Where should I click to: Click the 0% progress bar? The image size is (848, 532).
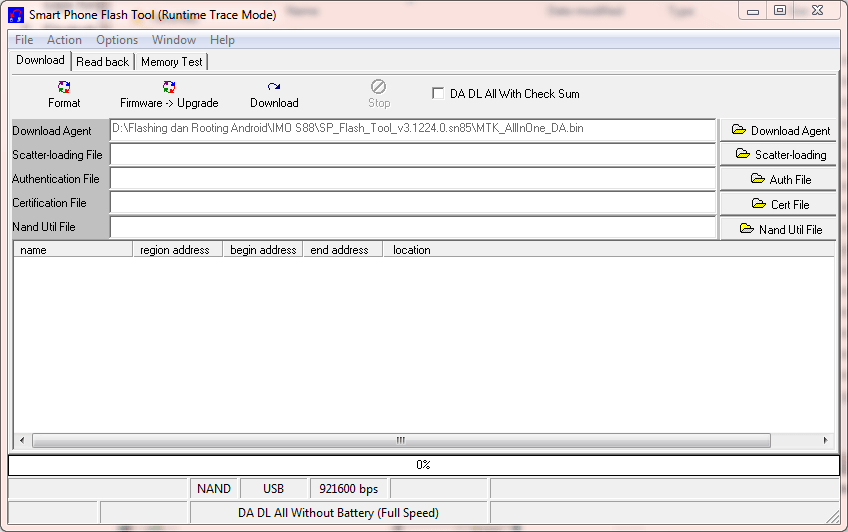[423, 465]
